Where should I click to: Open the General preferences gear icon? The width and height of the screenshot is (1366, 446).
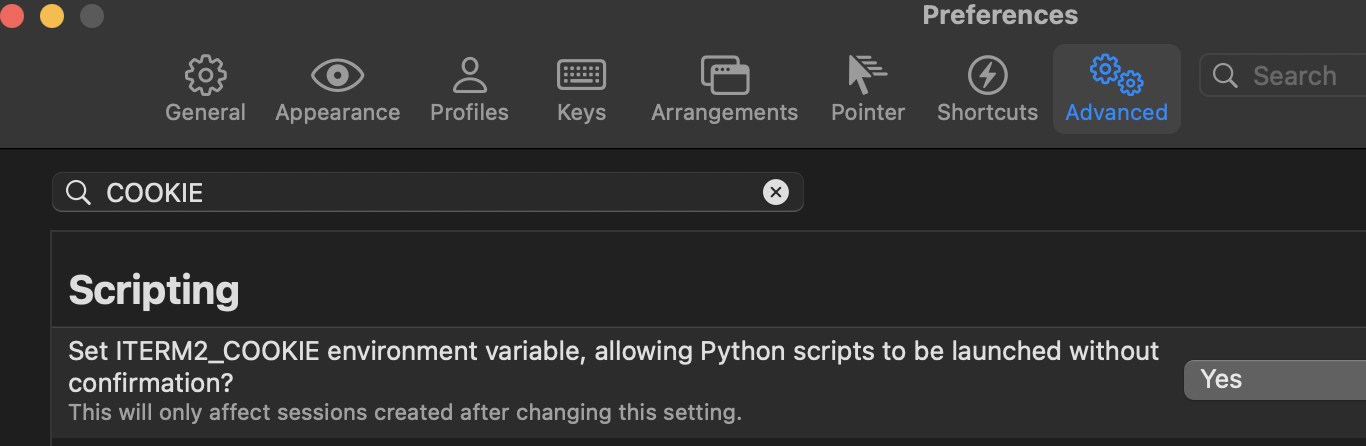[205, 76]
